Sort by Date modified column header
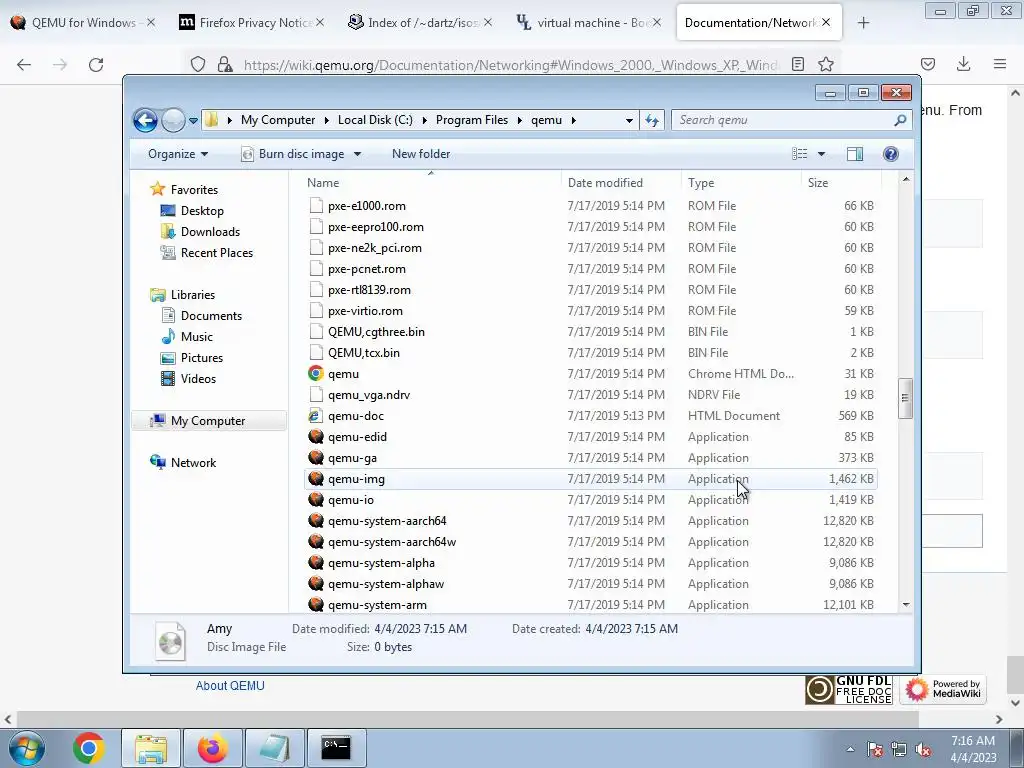Image resolution: width=1024 pixels, height=768 pixels. [620, 183]
